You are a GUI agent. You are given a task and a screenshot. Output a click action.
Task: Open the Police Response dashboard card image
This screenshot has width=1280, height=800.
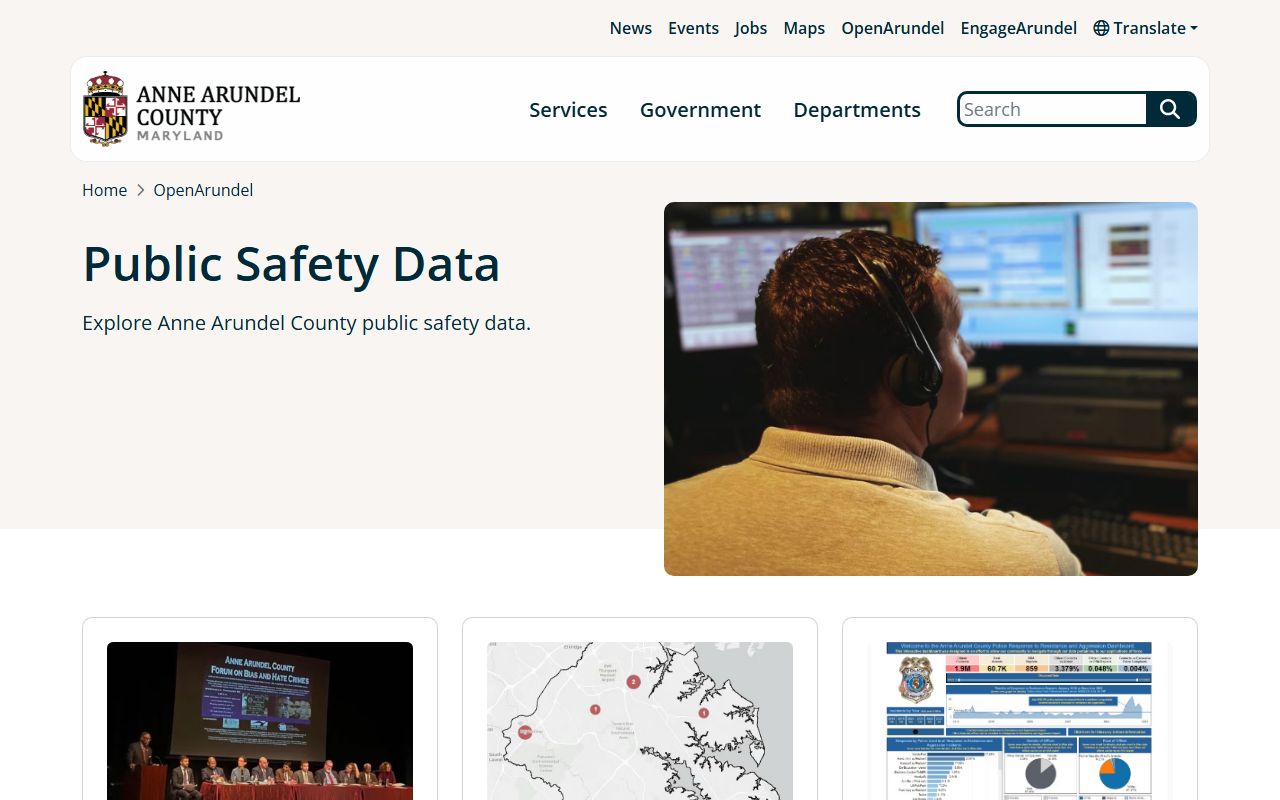pyautogui.click(x=1020, y=721)
